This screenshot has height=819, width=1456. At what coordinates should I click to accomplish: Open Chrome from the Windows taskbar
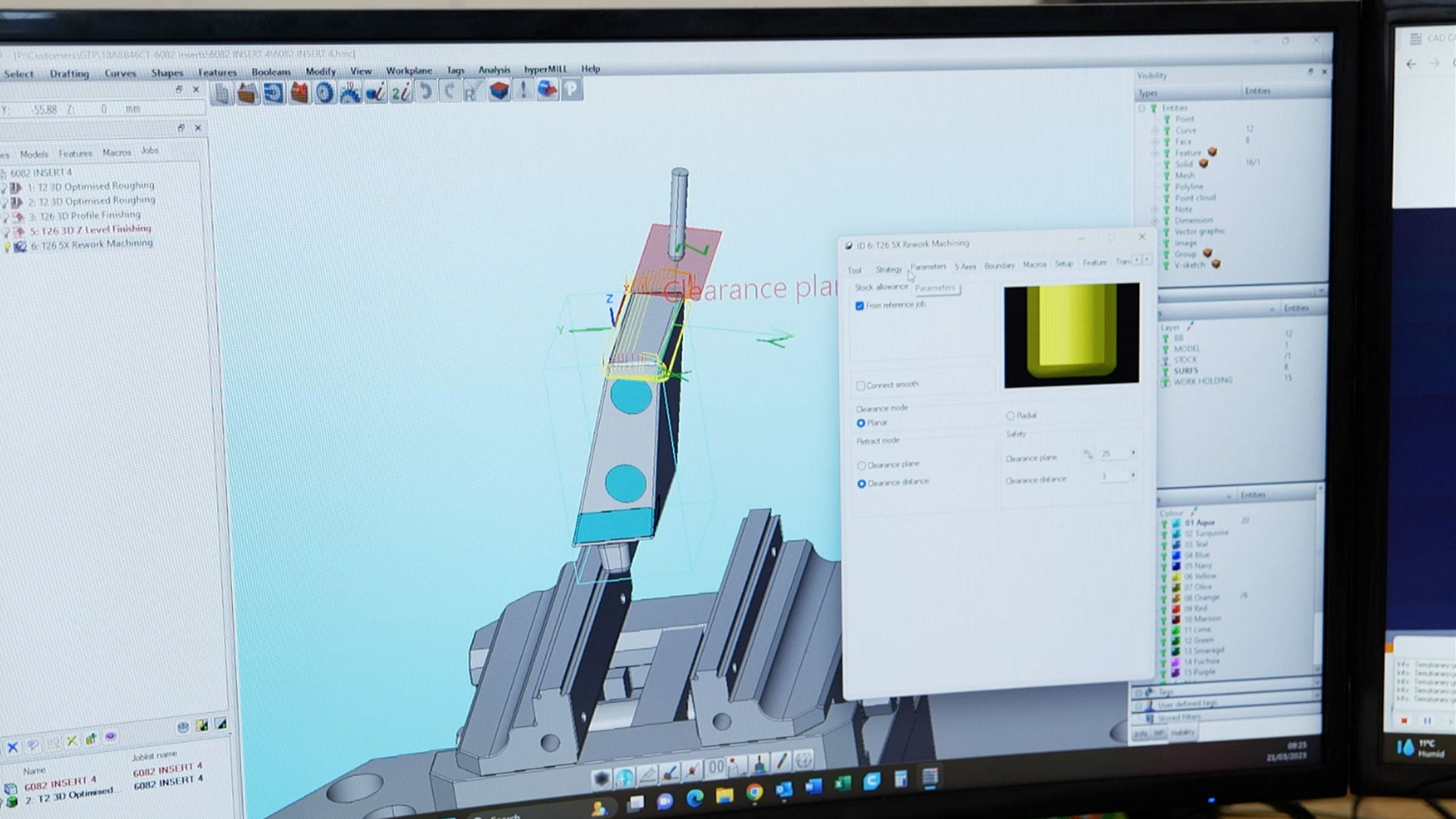pos(754,792)
